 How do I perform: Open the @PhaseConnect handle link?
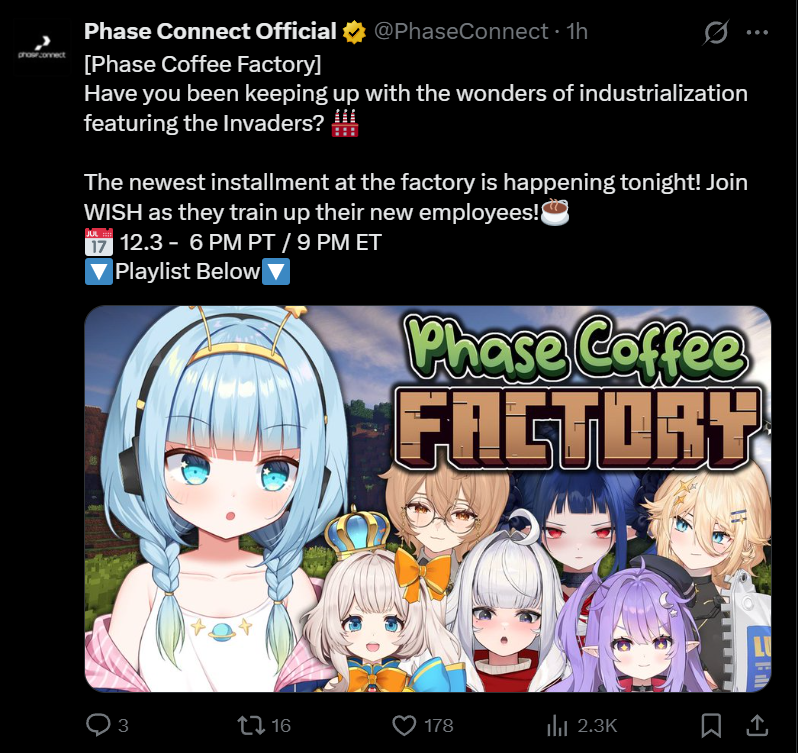pyautogui.click(x=461, y=32)
